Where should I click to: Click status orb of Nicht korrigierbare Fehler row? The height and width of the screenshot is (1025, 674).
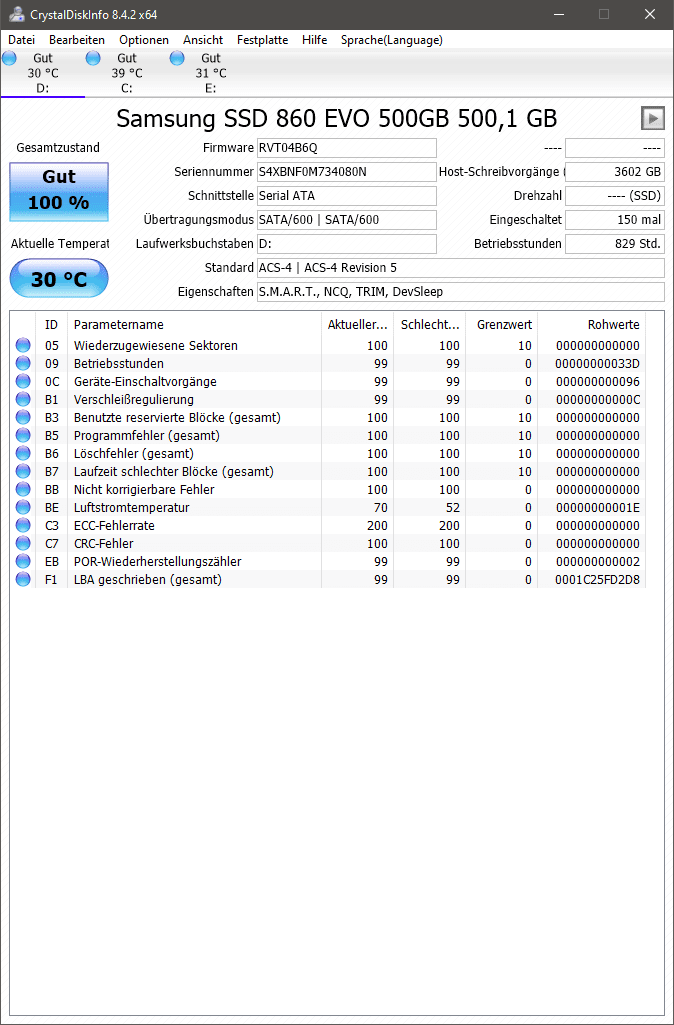pos(23,489)
